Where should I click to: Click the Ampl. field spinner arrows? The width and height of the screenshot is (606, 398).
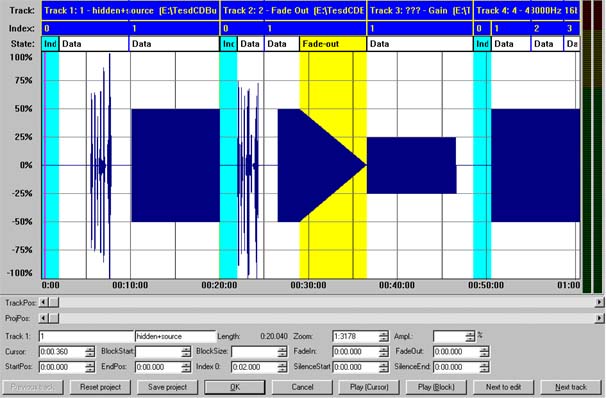tap(470, 336)
